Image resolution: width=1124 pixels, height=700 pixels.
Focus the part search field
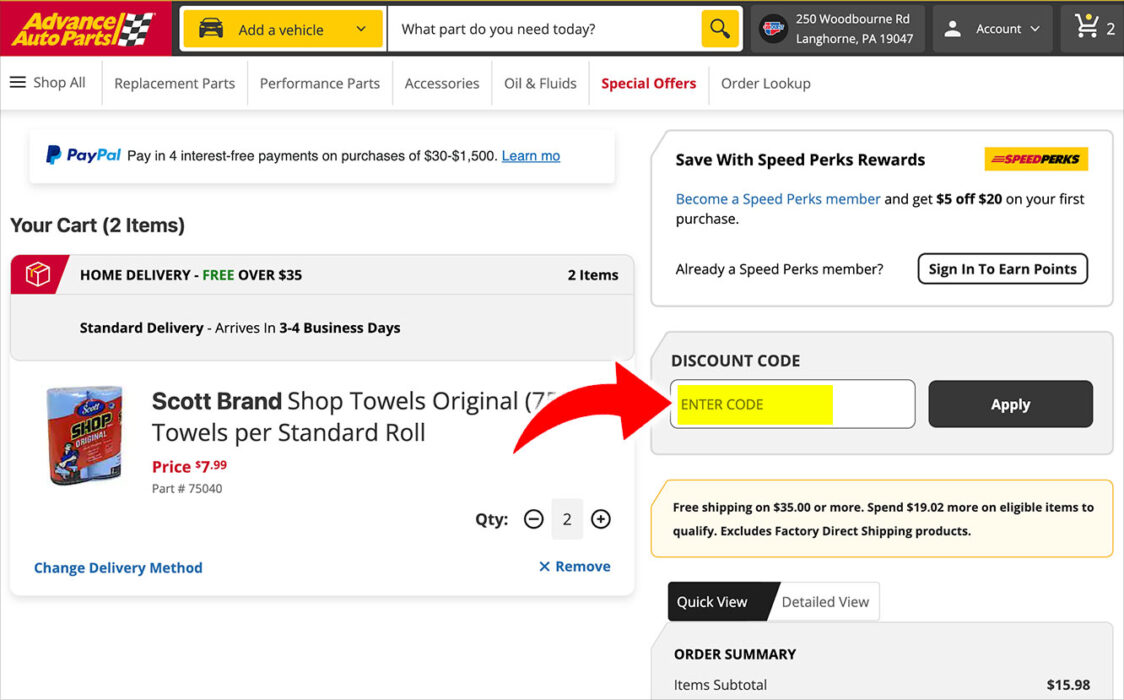[x=544, y=29]
